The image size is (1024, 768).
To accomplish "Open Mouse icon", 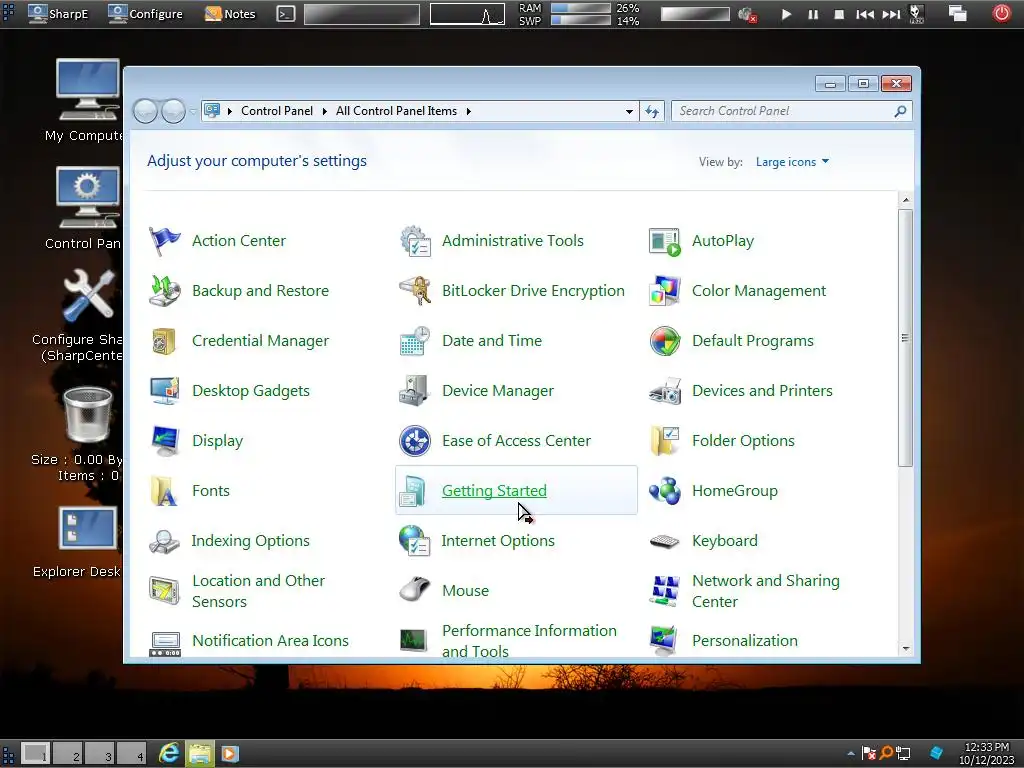I will 415,590.
